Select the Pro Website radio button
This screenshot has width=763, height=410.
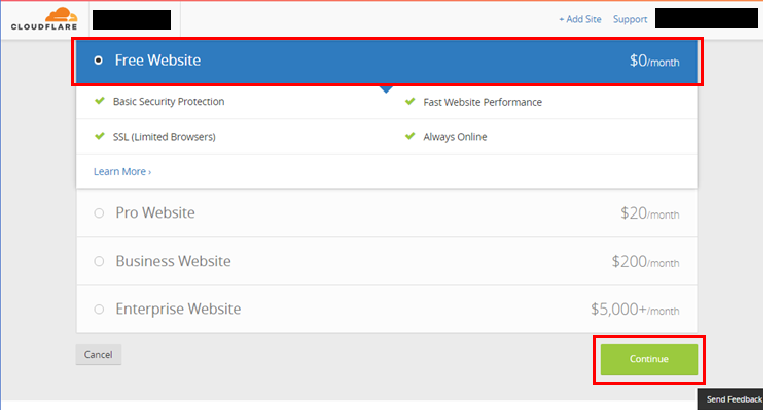pos(99,213)
